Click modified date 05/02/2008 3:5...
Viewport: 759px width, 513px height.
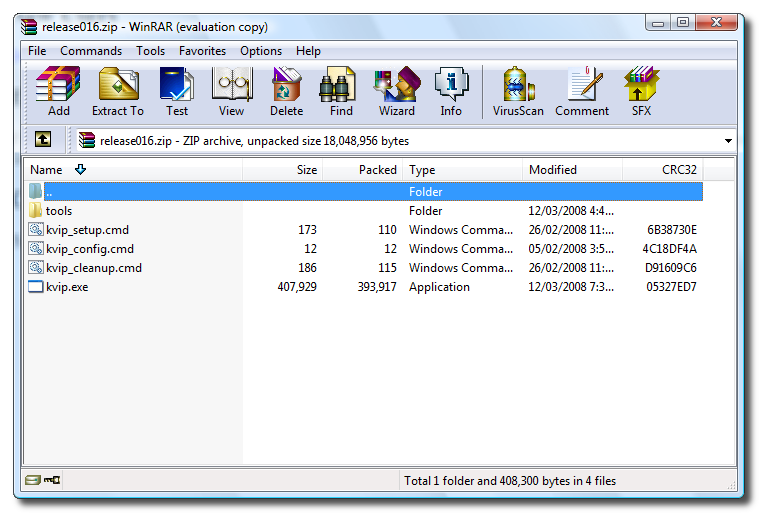coord(571,249)
